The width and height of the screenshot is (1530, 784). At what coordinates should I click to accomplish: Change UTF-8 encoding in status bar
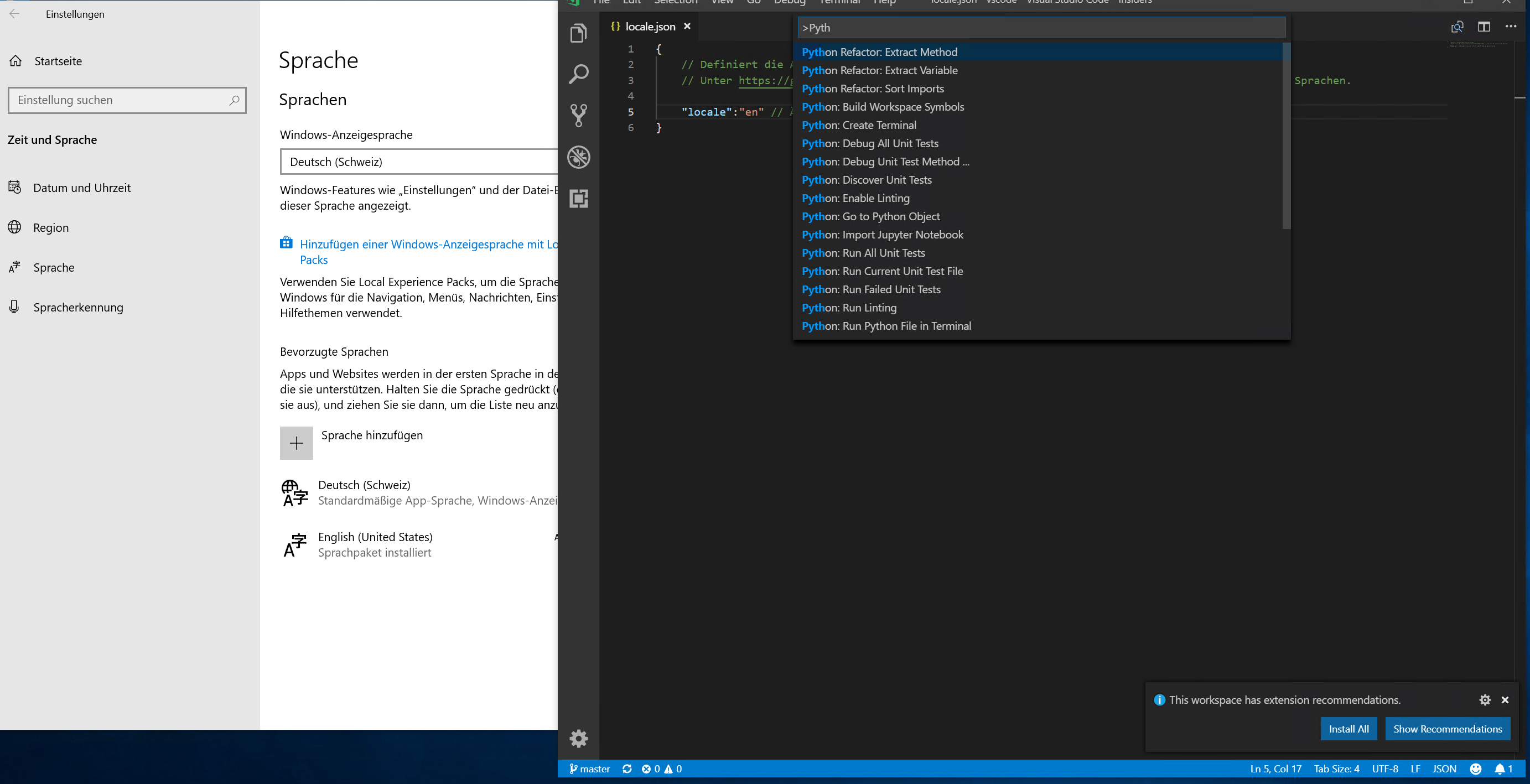pos(1384,769)
